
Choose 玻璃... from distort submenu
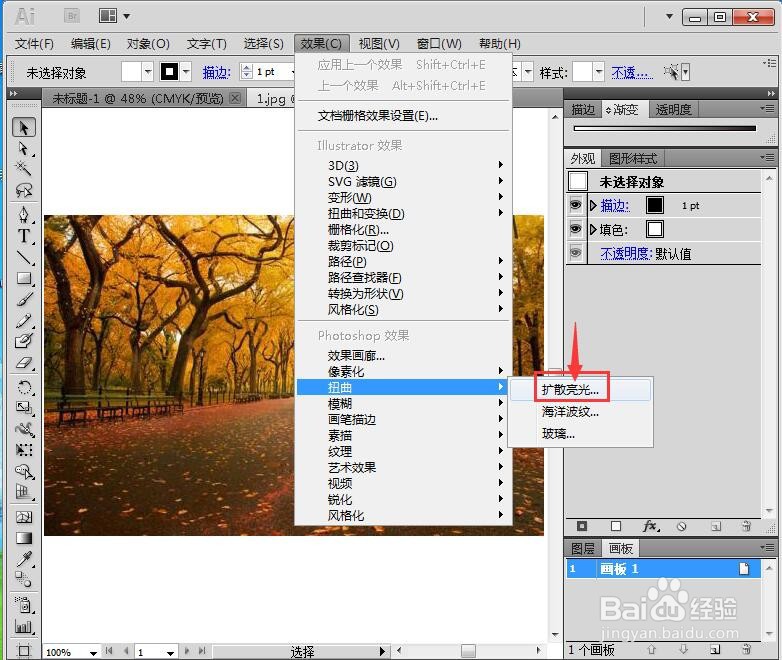[580, 434]
